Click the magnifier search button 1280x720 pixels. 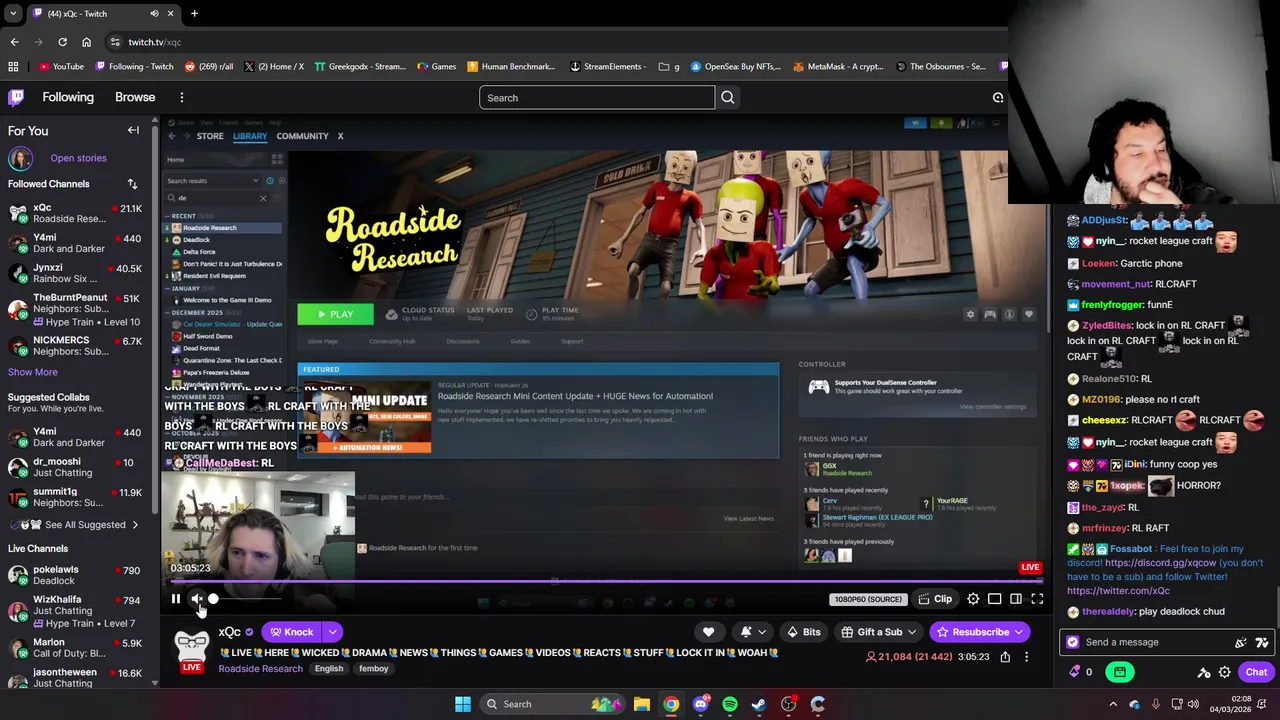click(x=728, y=97)
